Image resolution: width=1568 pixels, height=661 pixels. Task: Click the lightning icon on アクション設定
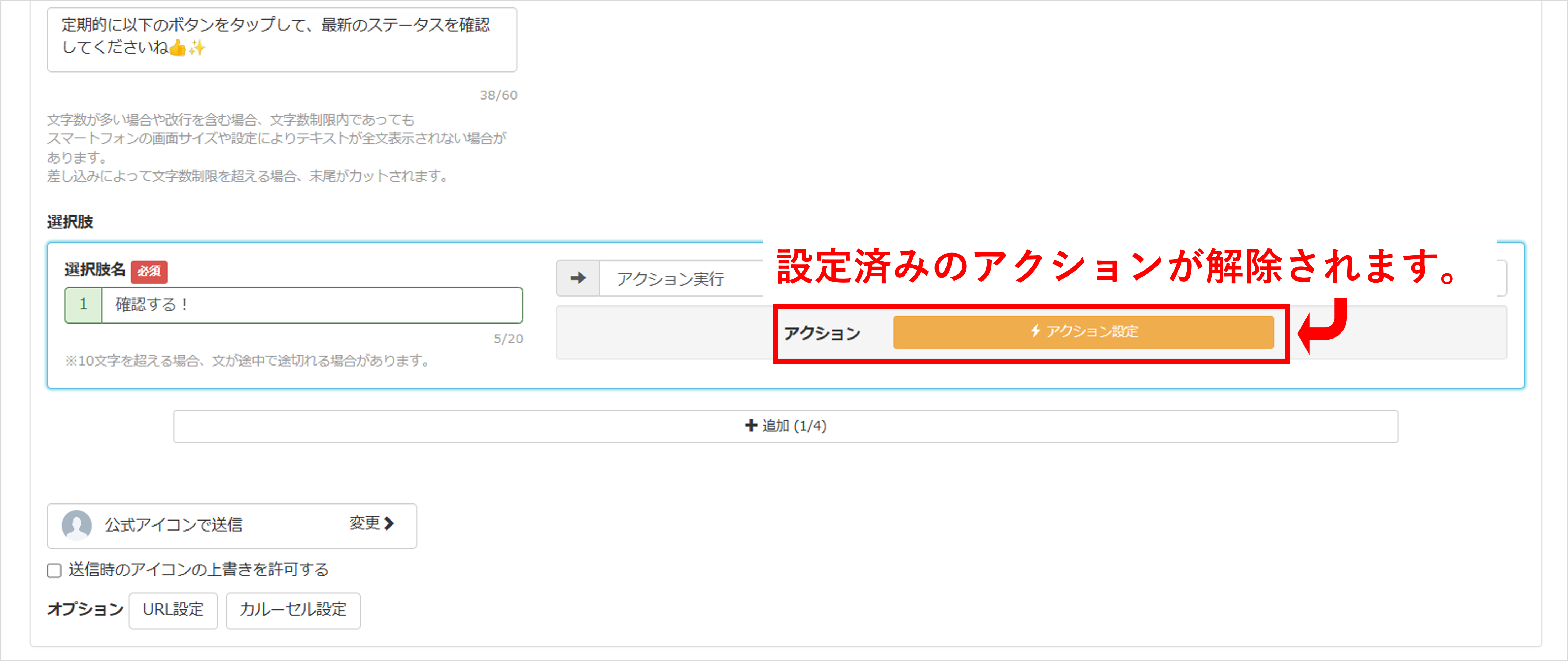tap(1035, 331)
